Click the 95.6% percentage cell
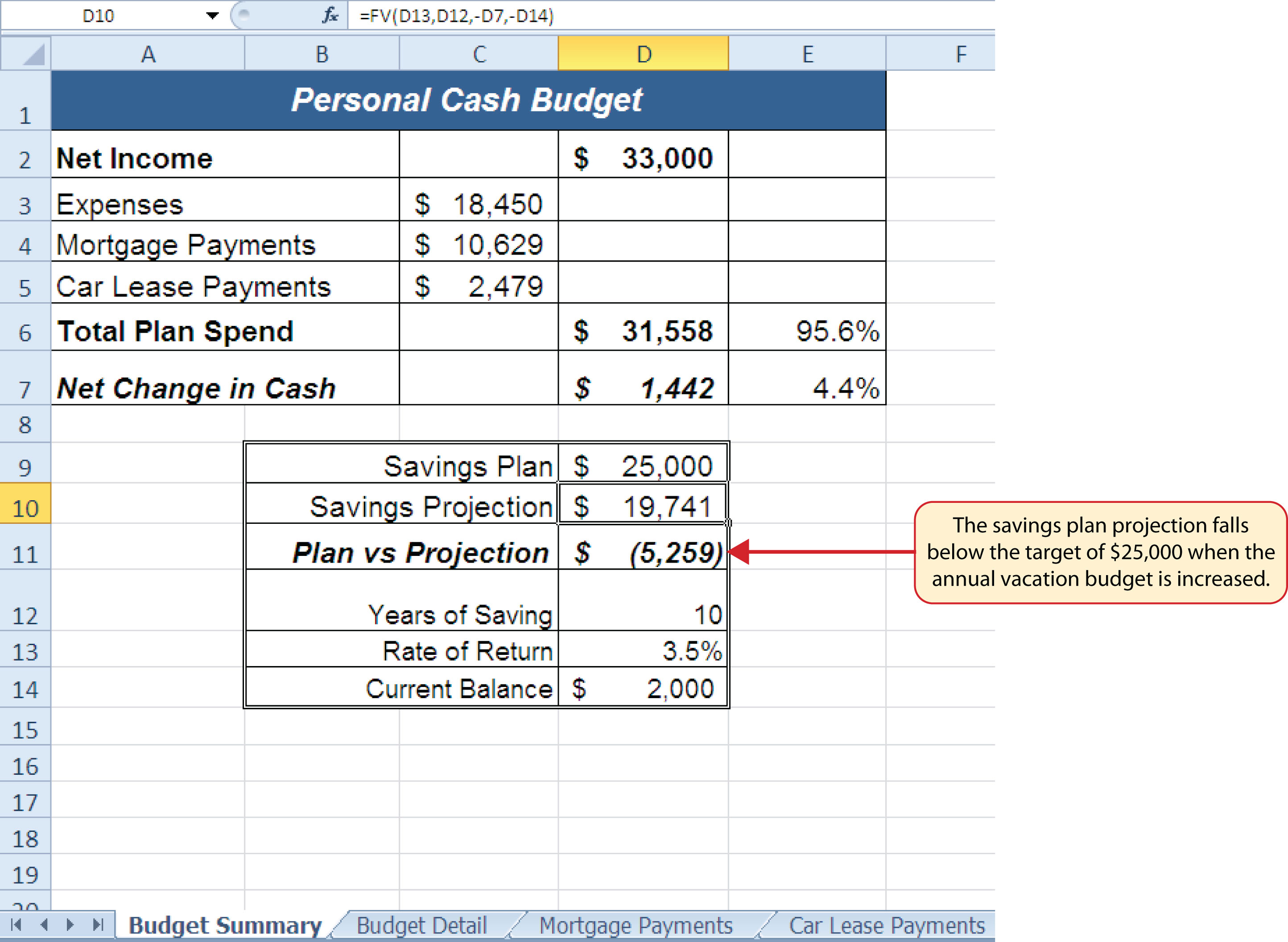This screenshot has width=1288, height=942. coord(808,327)
